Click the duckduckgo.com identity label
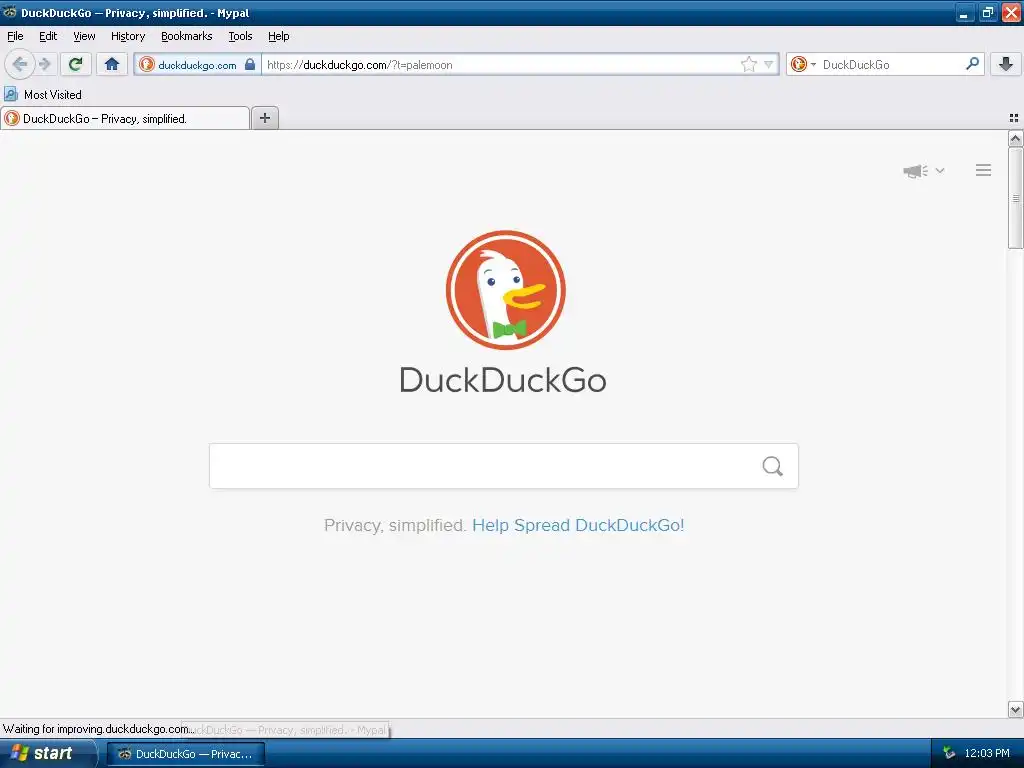 point(197,65)
